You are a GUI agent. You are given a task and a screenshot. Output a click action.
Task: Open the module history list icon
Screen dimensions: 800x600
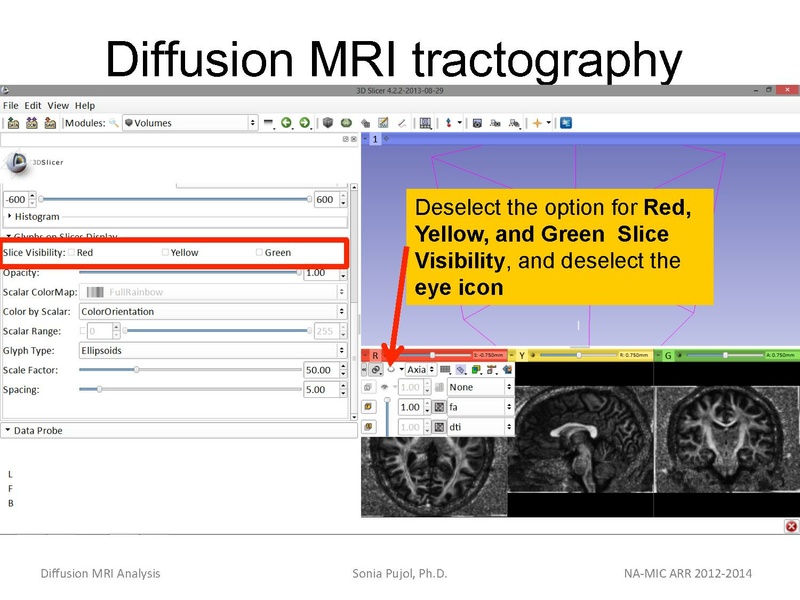coord(268,123)
